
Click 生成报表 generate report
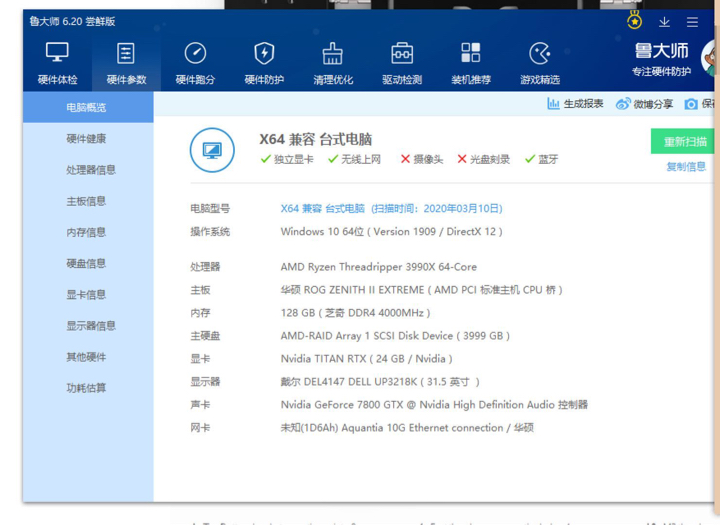(x=576, y=104)
